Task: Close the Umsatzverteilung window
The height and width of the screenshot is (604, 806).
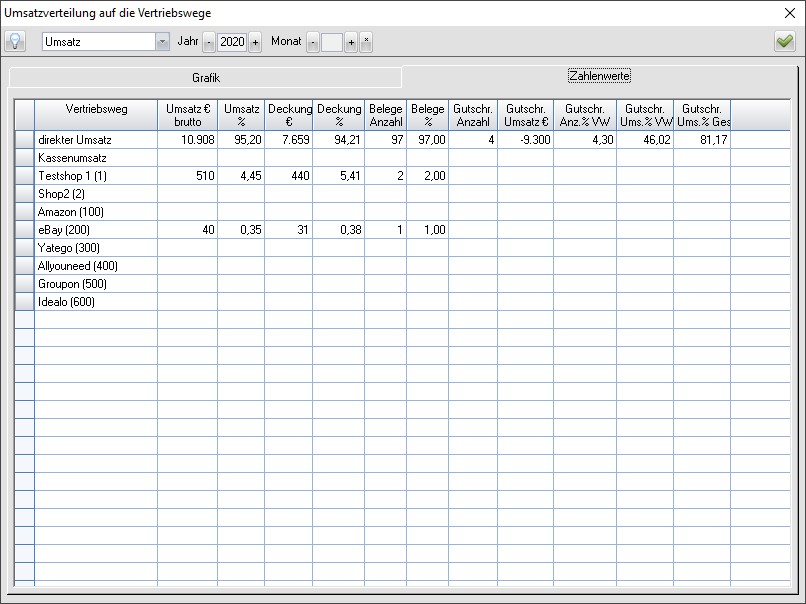Action: click(x=790, y=13)
